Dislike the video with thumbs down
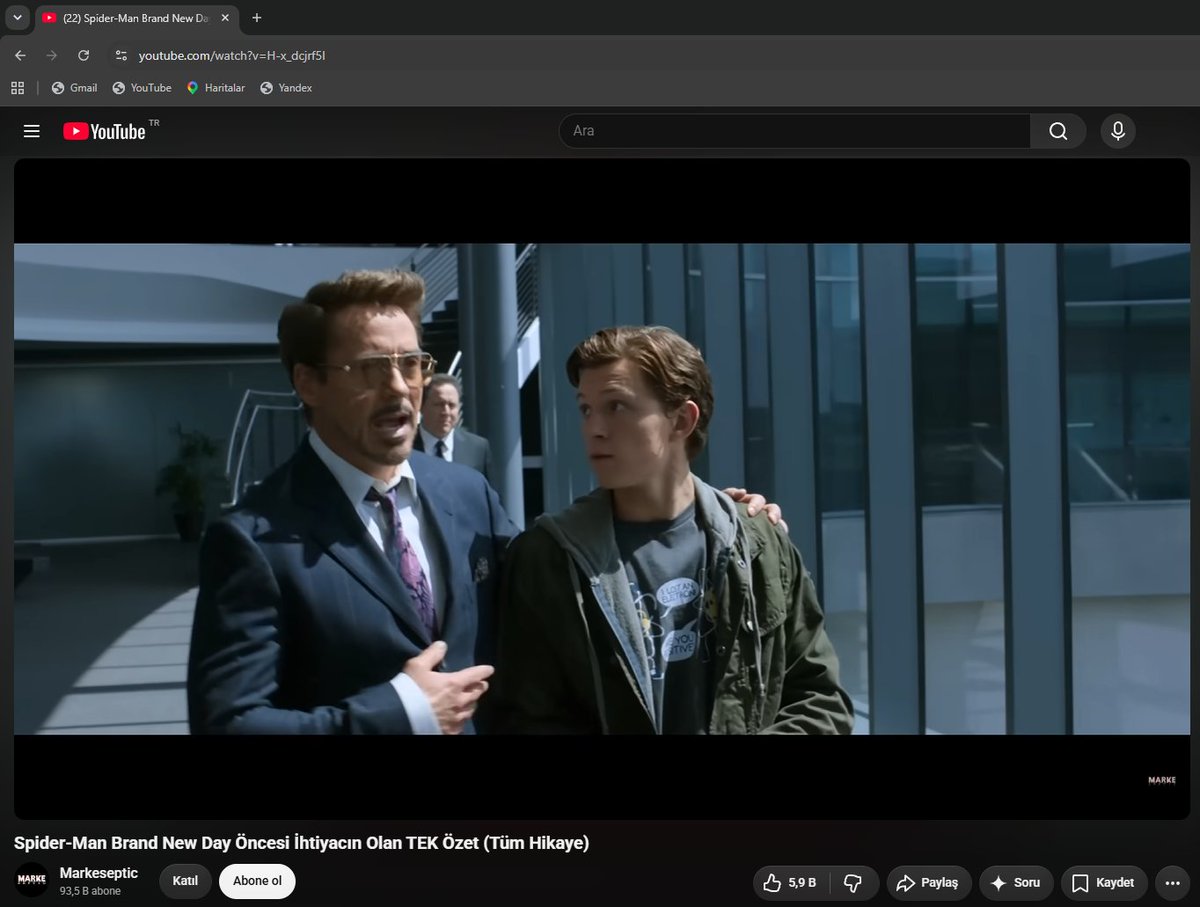Screen dimensions: 1200x907 pyautogui.click(x=853, y=883)
